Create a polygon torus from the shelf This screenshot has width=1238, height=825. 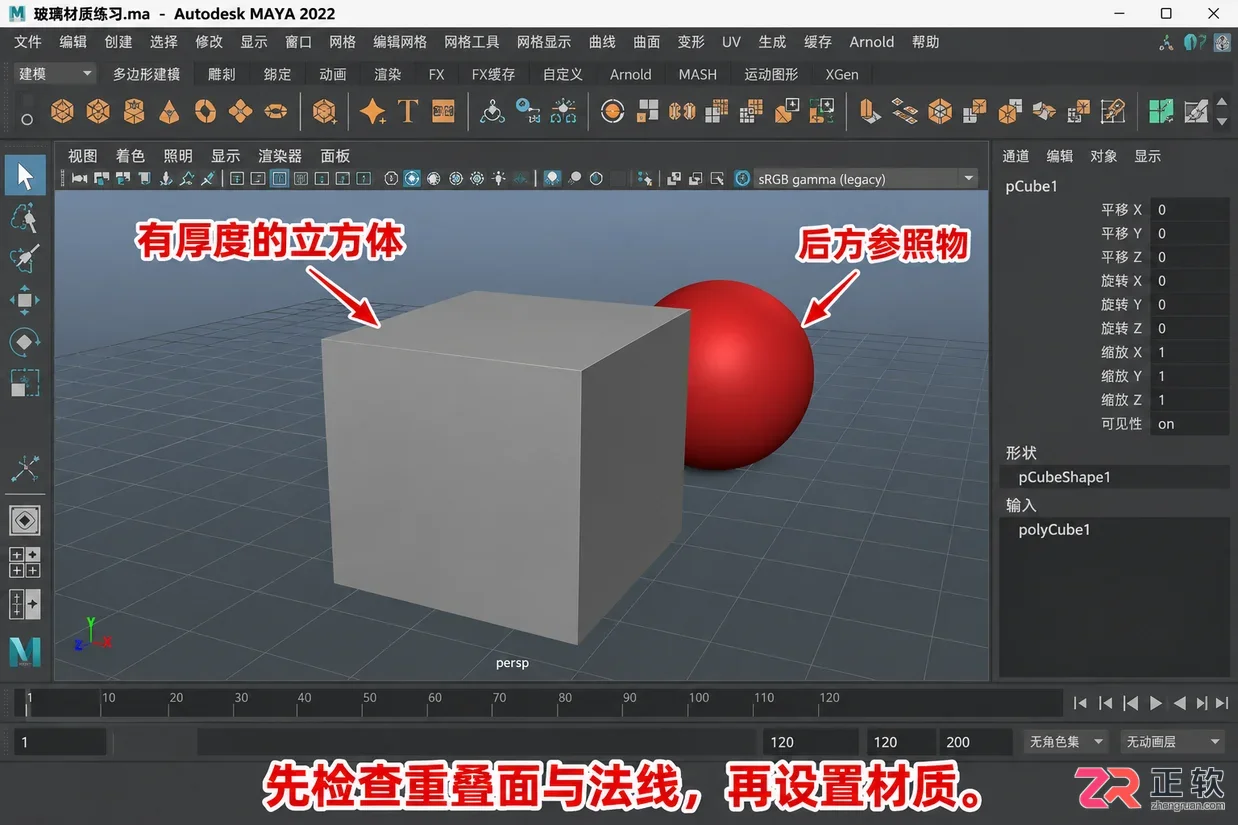pyautogui.click(x=205, y=111)
